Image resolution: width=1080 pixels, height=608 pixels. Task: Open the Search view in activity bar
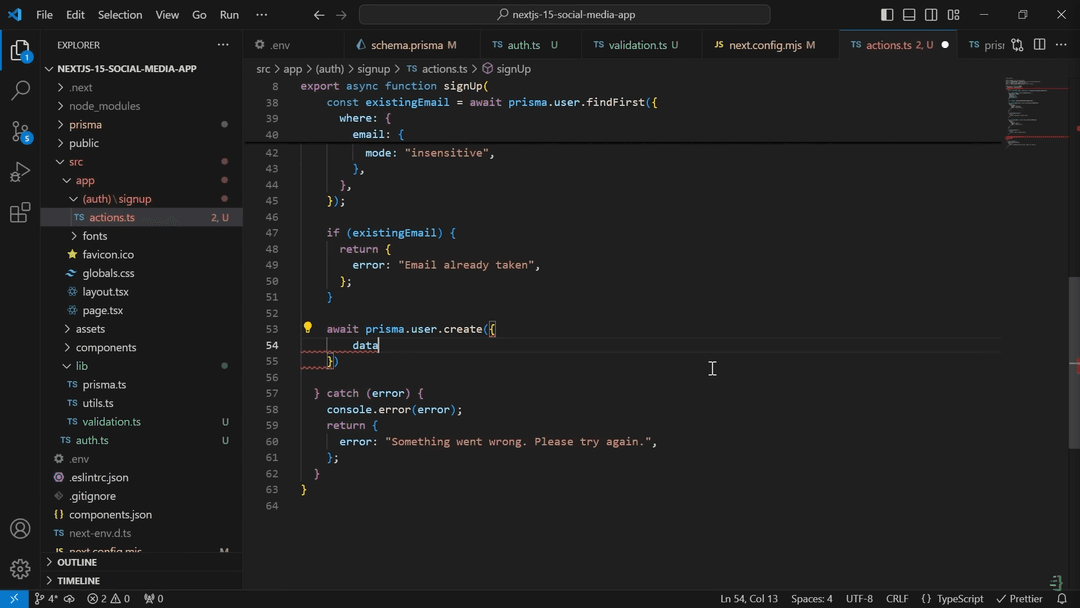(20, 90)
